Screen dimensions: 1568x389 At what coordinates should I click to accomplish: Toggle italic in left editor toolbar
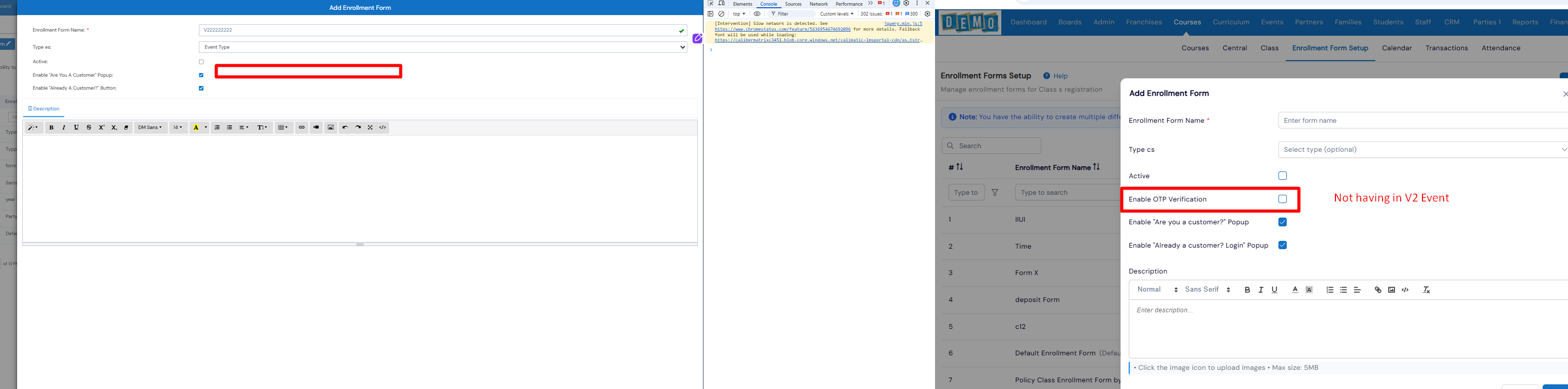[63, 127]
